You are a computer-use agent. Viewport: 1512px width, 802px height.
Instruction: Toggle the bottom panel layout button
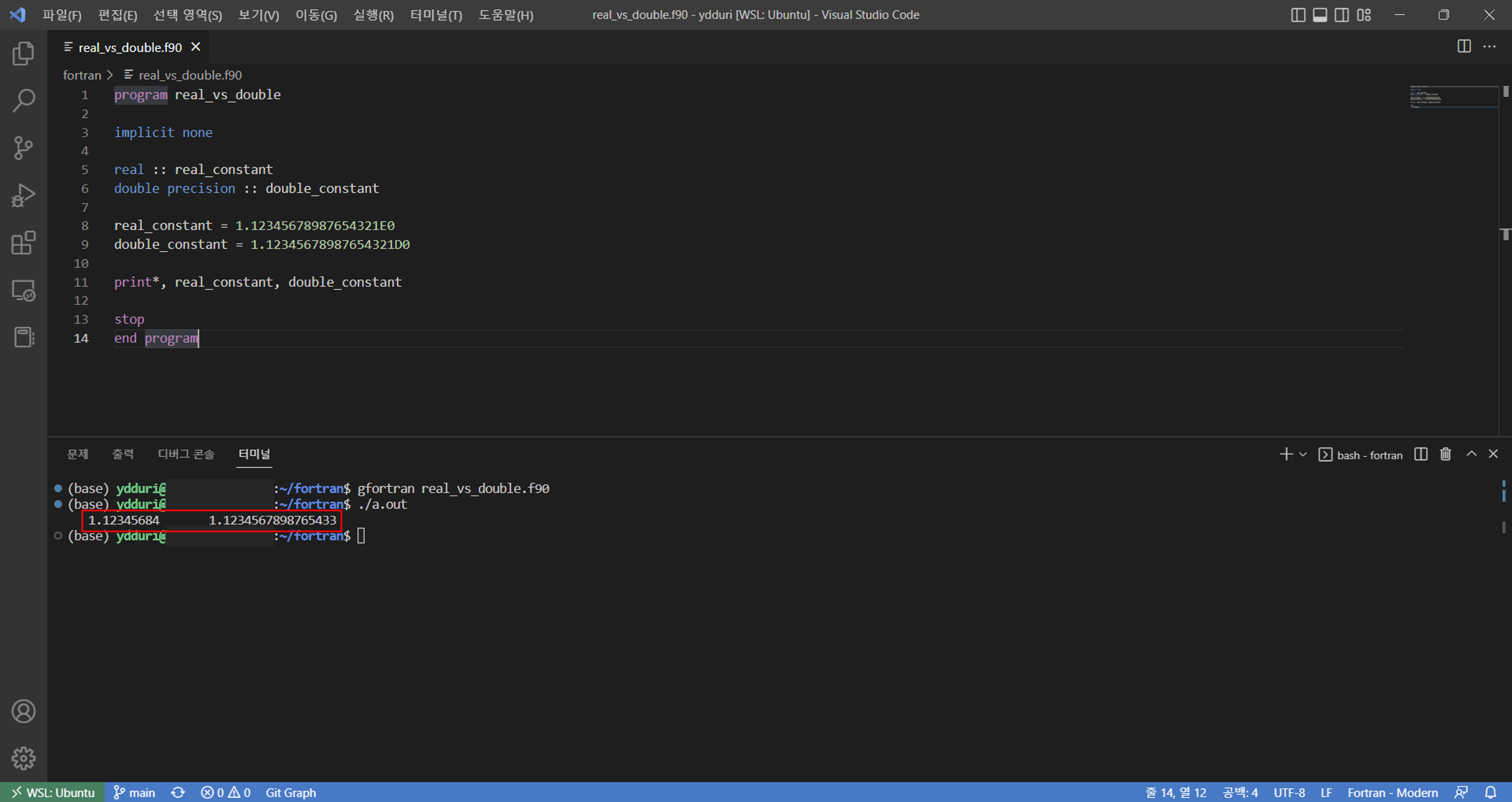coord(1320,15)
